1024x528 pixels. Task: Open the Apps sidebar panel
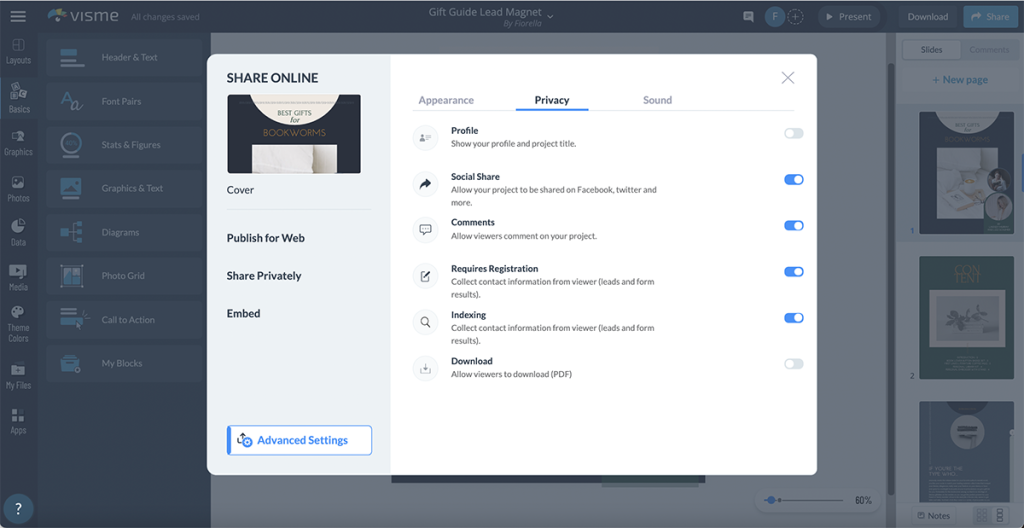pos(18,420)
